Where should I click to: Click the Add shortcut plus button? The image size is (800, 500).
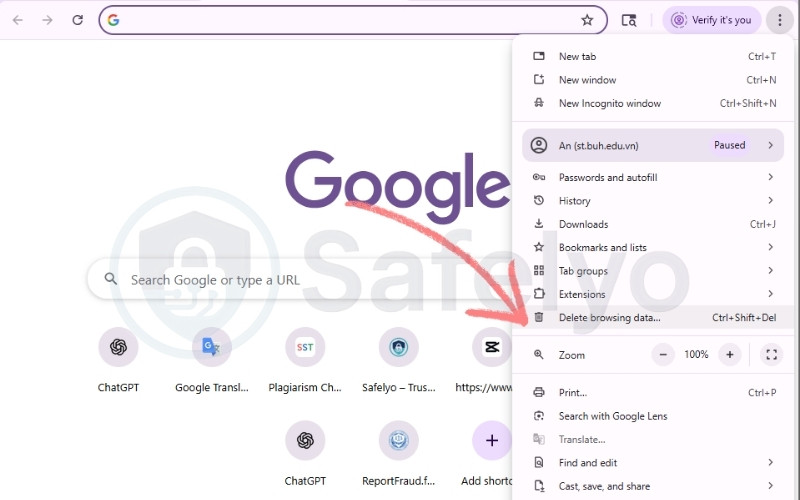492,440
